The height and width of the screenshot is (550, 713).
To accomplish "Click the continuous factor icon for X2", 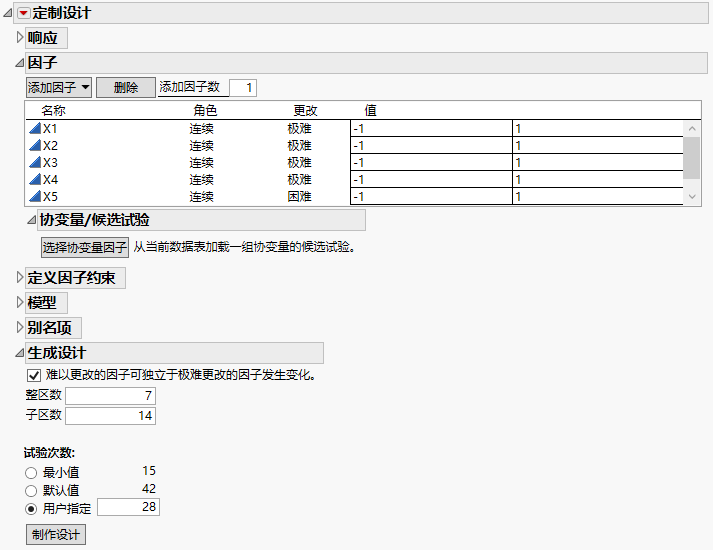I will click(35, 145).
